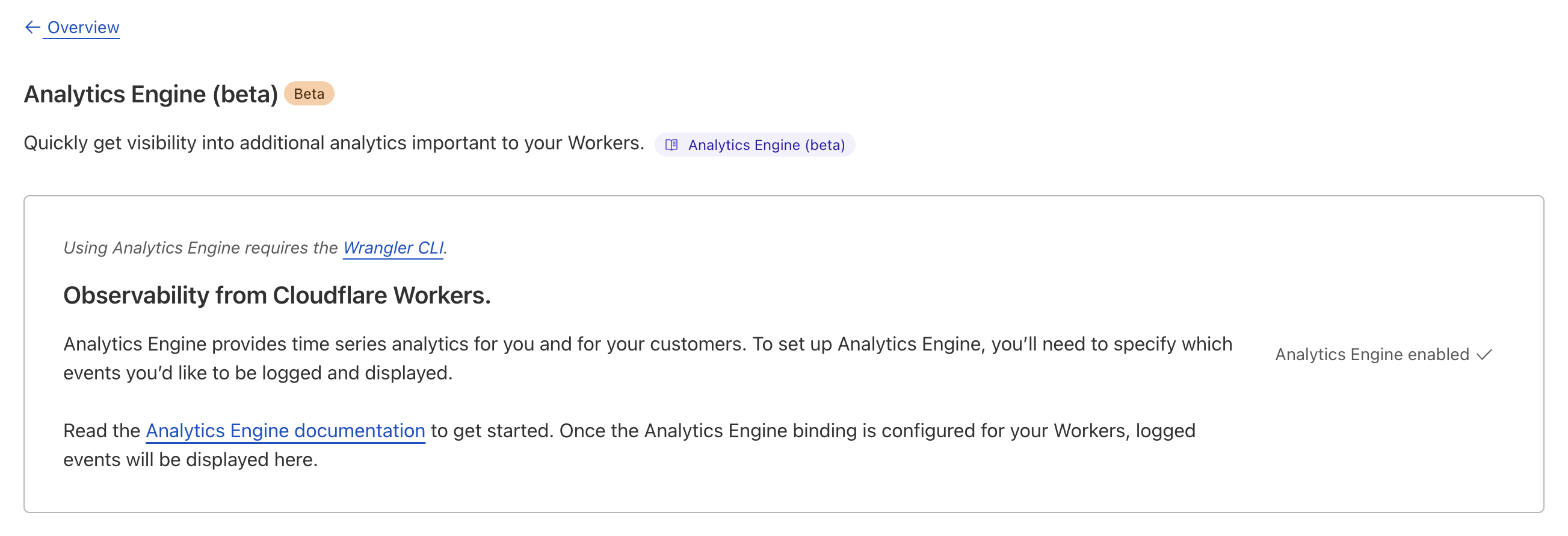Open the Analytics Engine documentation link
This screenshot has height=536, width=1568.
pos(285,431)
